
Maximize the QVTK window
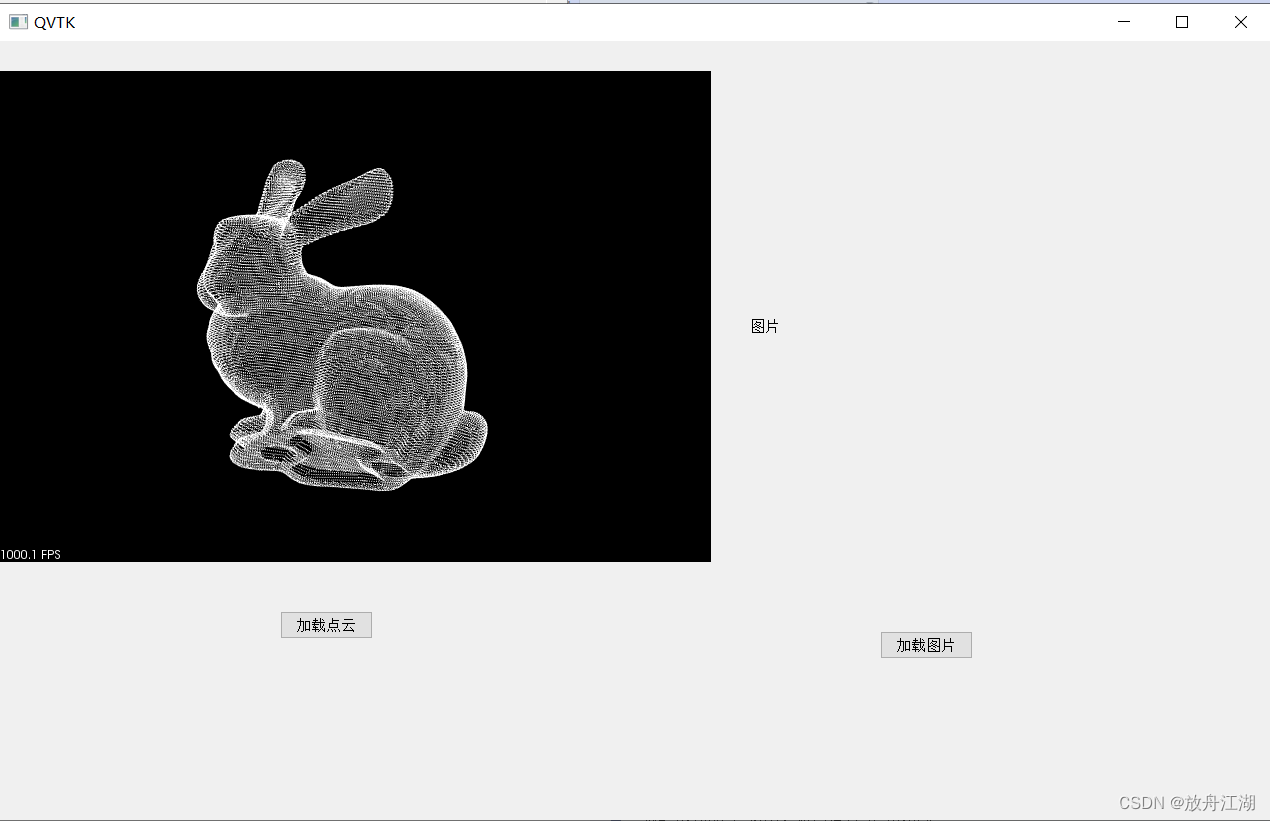point(1182,22)
